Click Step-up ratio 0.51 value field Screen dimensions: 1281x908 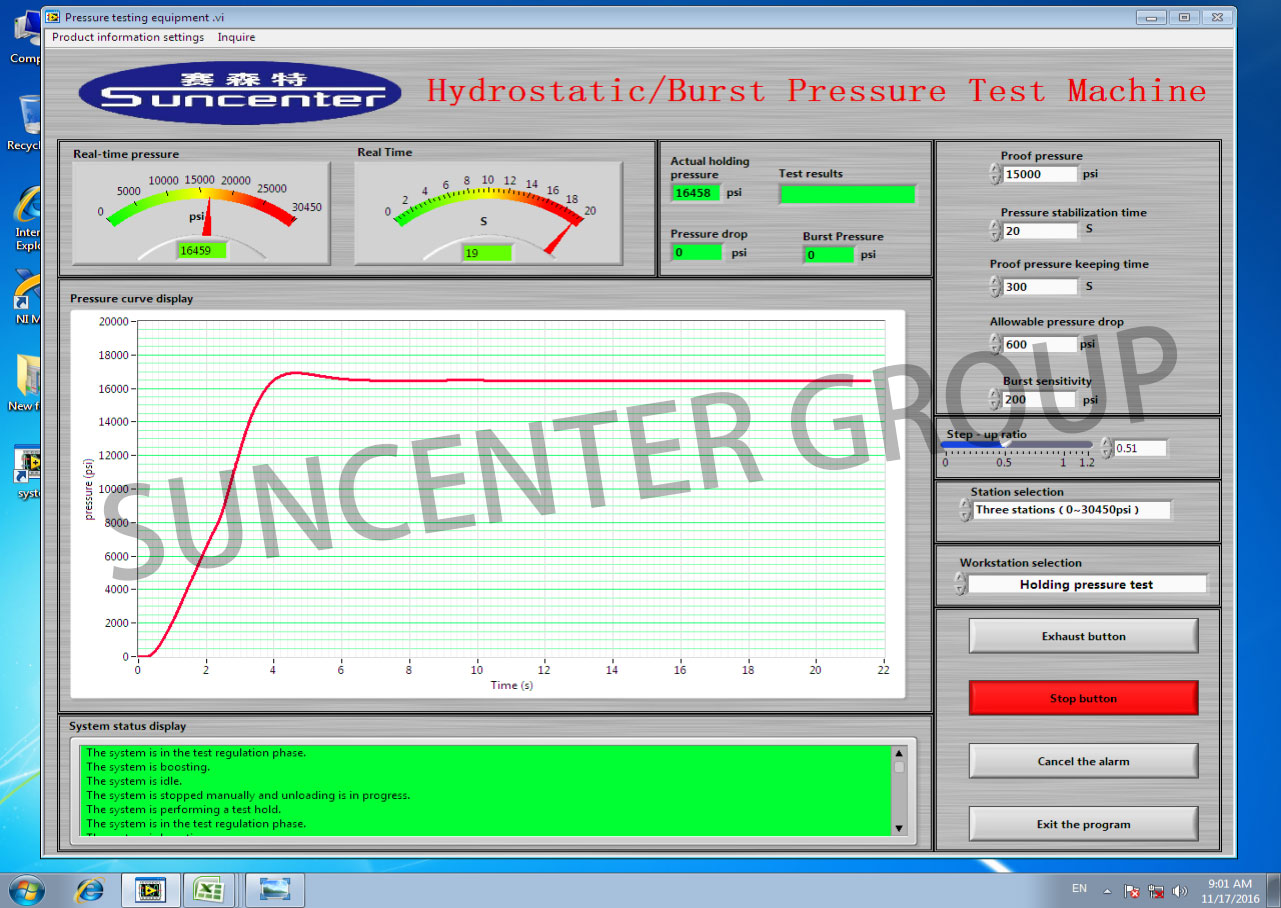coord(1140,448)
